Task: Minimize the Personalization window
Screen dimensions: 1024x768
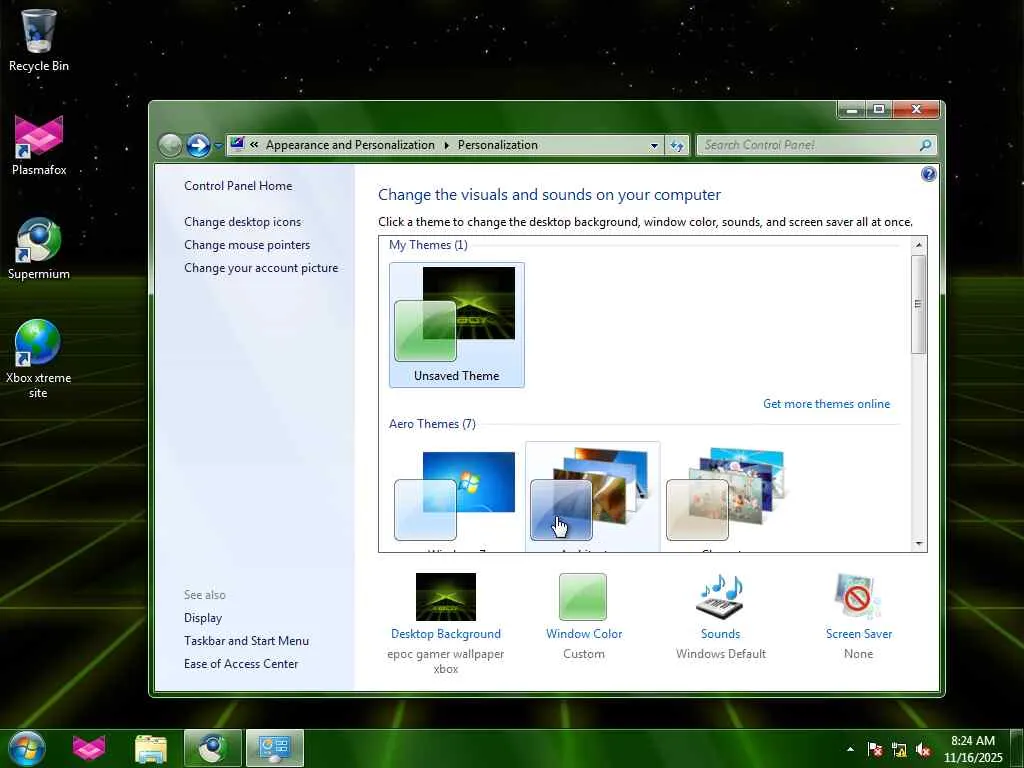Action: coord(852,110)
